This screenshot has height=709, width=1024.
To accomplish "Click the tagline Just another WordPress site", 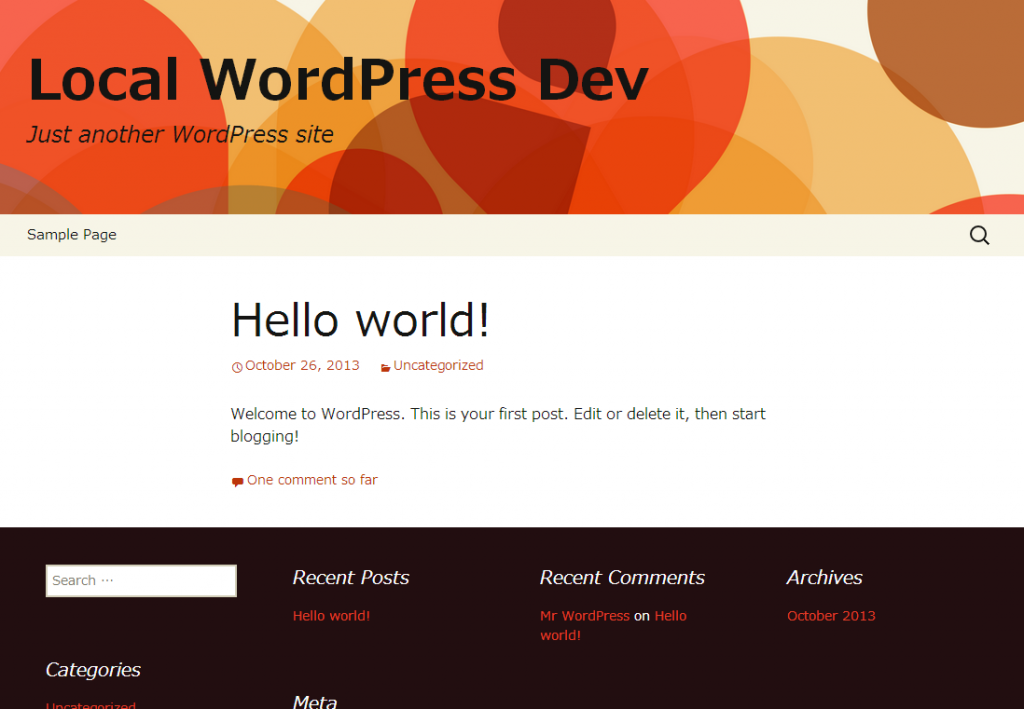I will (180, 135).
